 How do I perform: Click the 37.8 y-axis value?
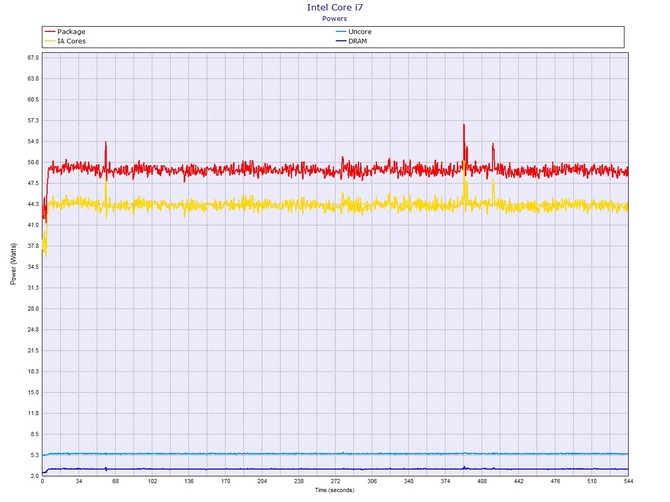[x=33, y=246]
